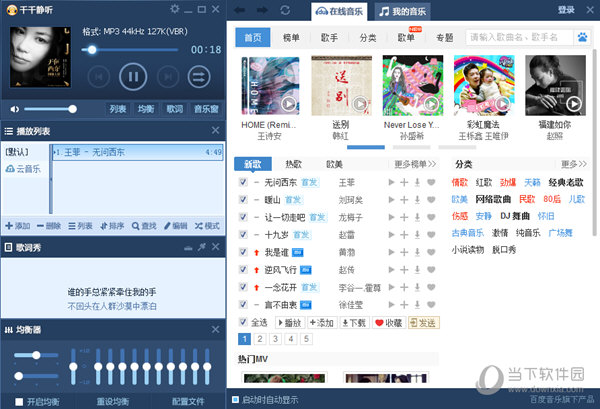Uncheck the checkbox for 暖山

pos(243,199)
